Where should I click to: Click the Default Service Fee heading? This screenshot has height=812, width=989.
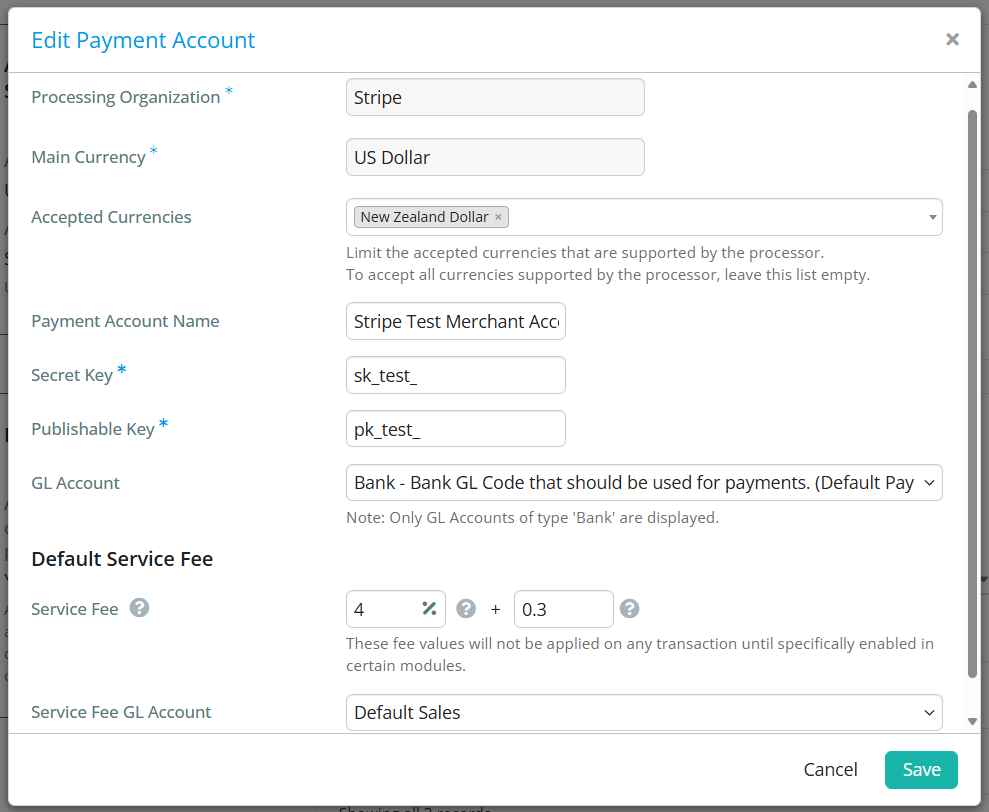(x=122, y=559)
